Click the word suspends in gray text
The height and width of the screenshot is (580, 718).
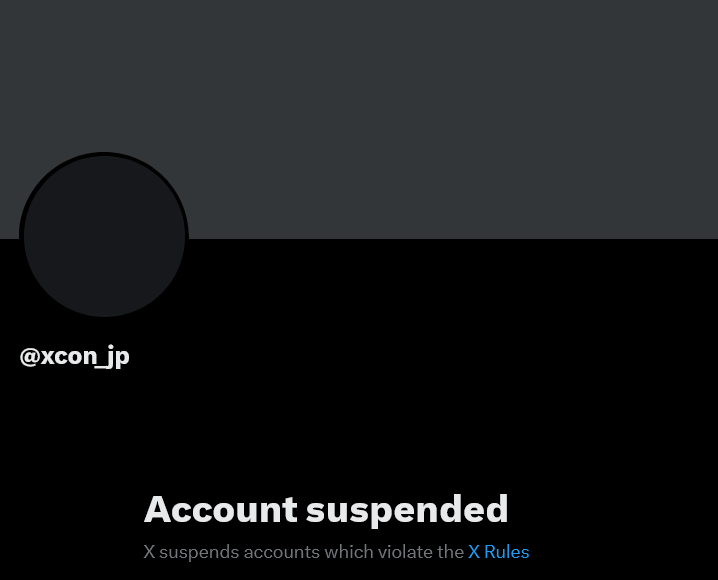pyautogui.click(x=199, y=553)
